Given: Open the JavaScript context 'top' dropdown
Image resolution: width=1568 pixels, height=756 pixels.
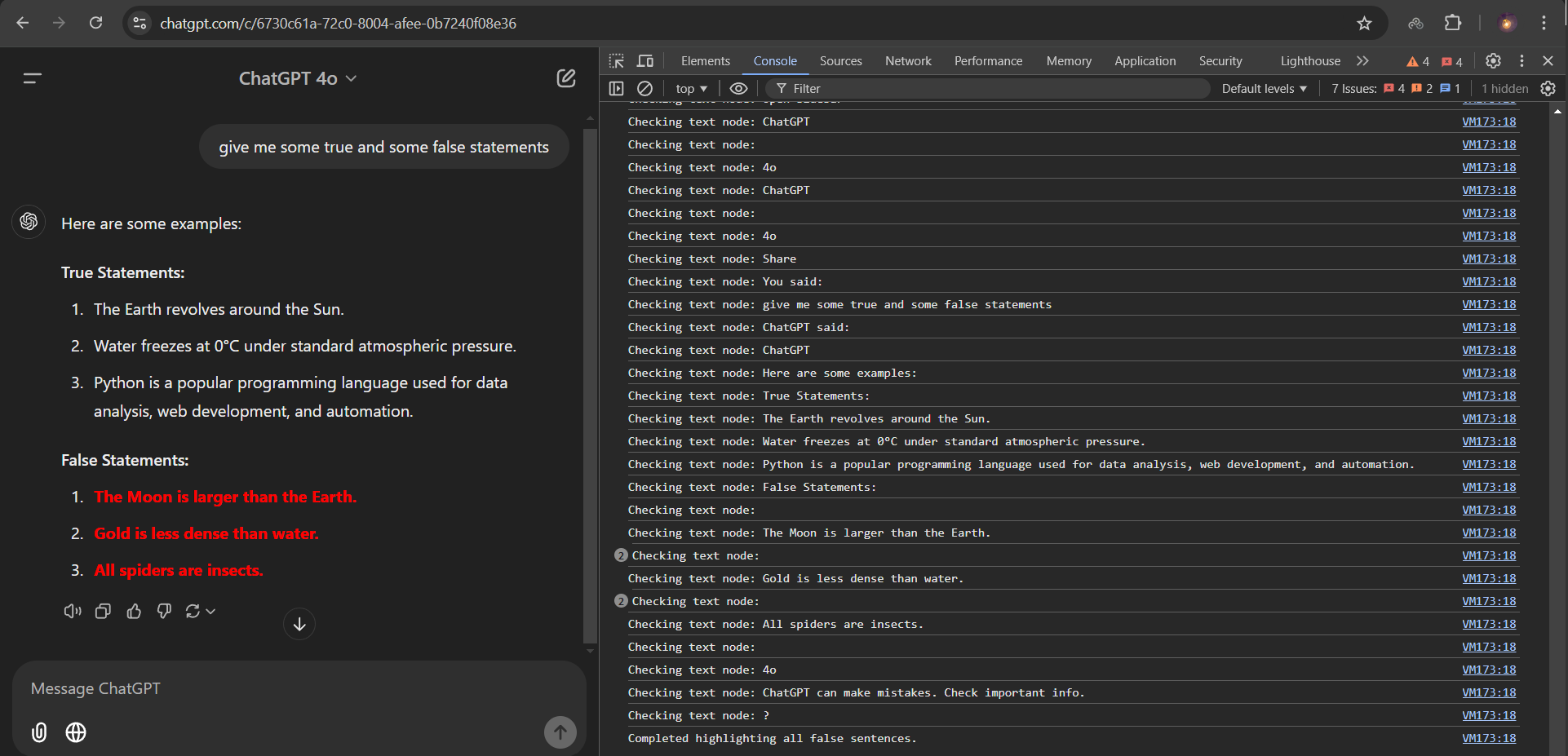Looking at the screenshot, I should tap(692, 88).
